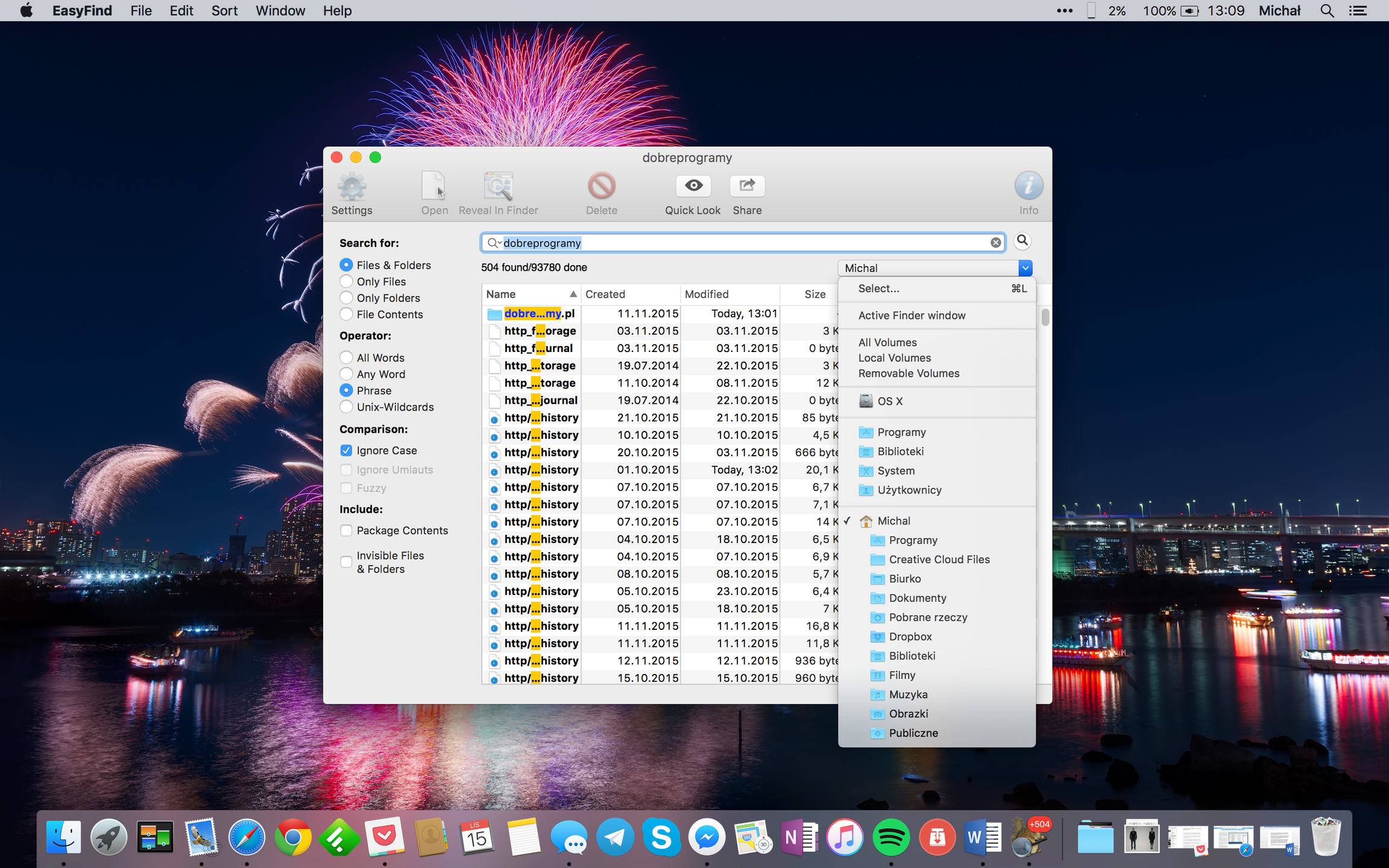Click the Delete toolbar icon

(x=601, y=186)
